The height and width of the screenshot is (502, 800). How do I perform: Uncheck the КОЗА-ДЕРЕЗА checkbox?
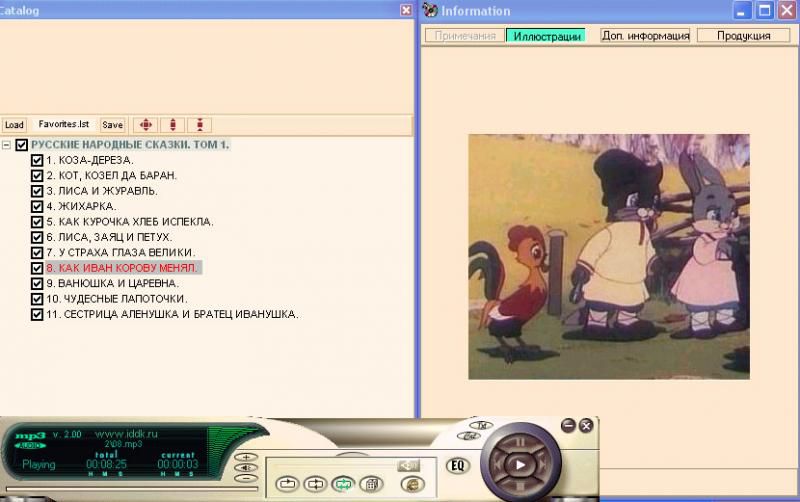coord(37,160)
